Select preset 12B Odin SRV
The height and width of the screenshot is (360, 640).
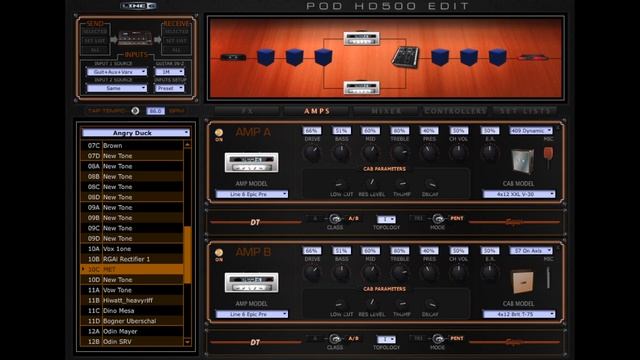132,342
